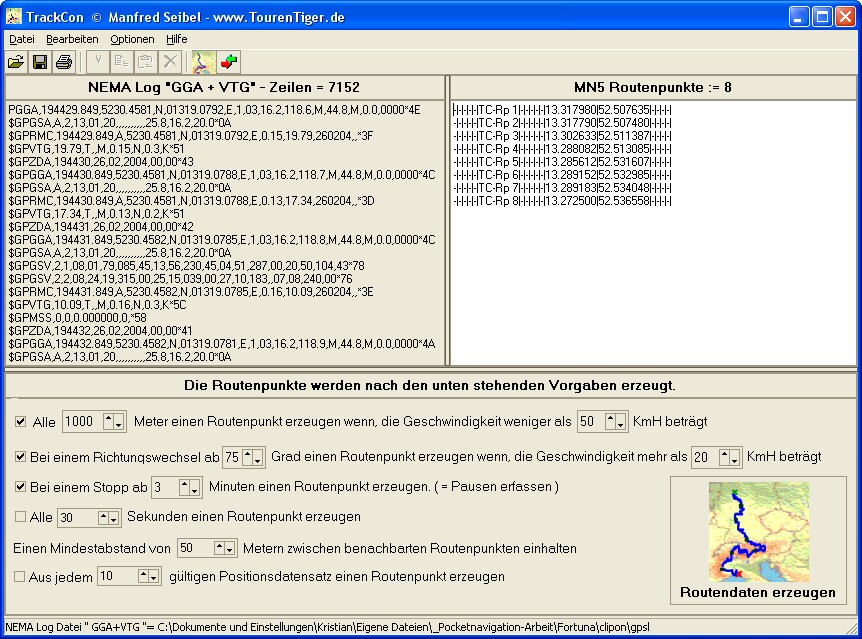Viewport: 862px width, 639px height.
Task: Click the copy icon in toolbar
Action: coord(121,62)
